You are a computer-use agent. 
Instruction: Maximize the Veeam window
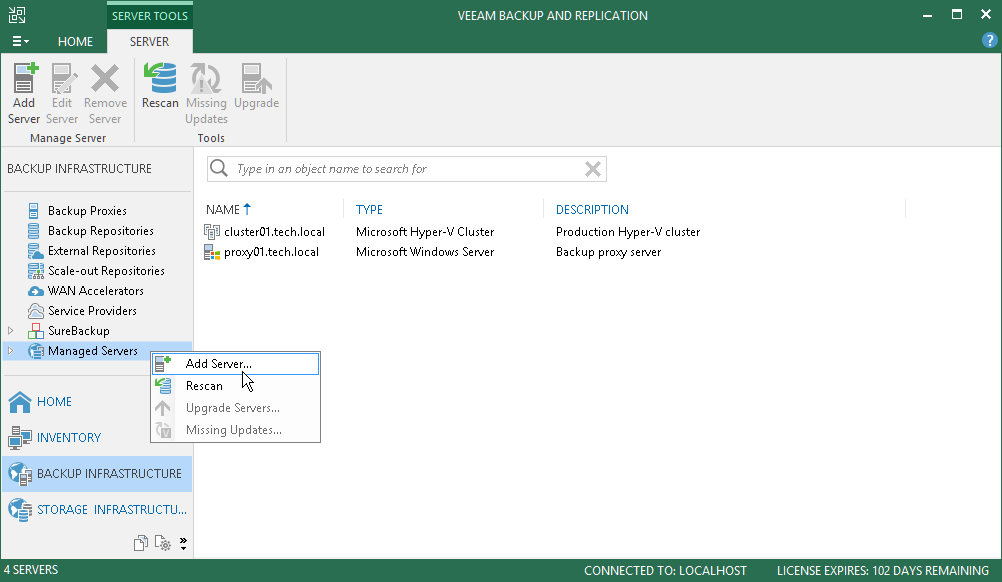(957, 15)
